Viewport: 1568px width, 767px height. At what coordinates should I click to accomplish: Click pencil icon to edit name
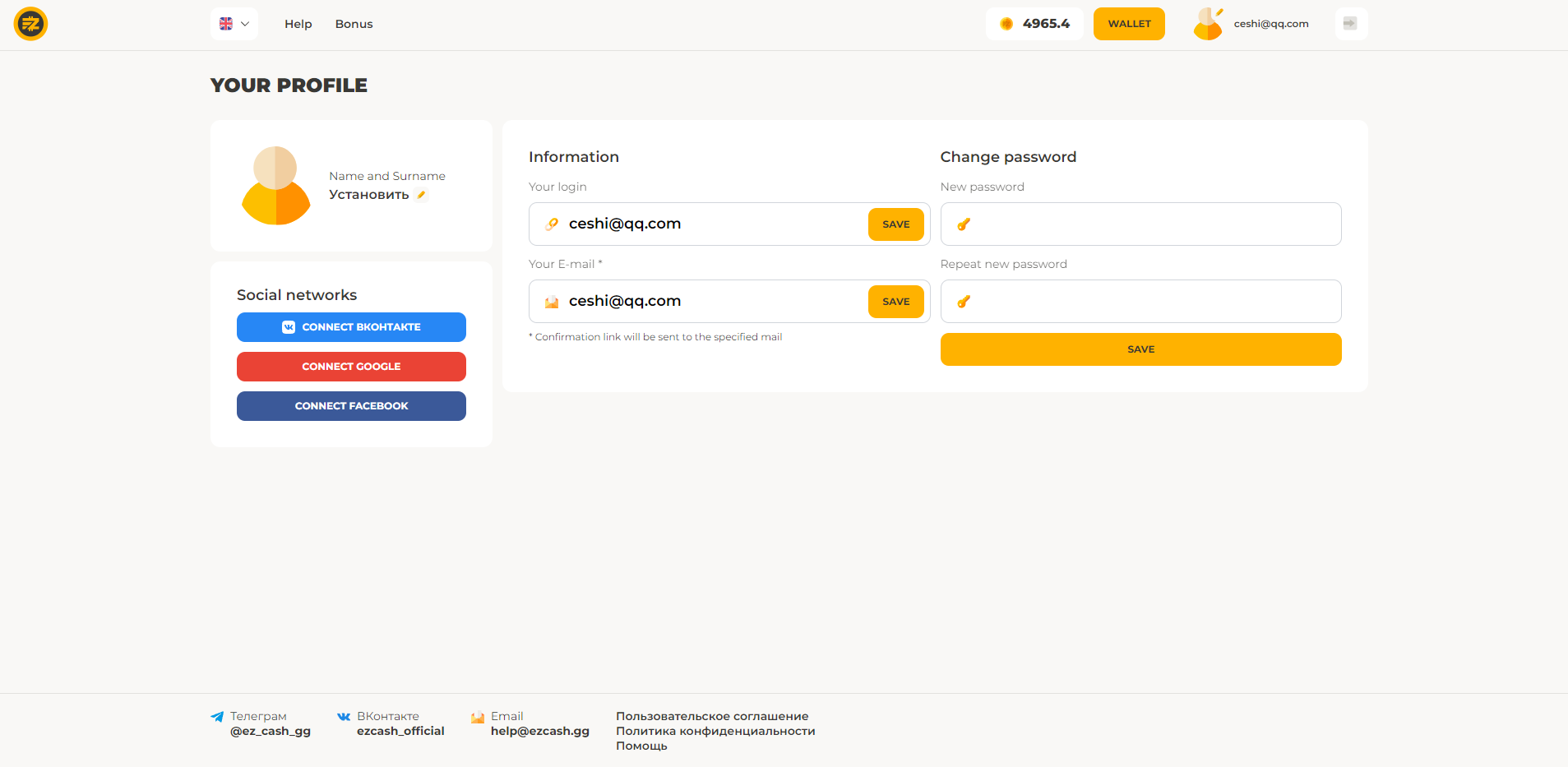(422, 195)
